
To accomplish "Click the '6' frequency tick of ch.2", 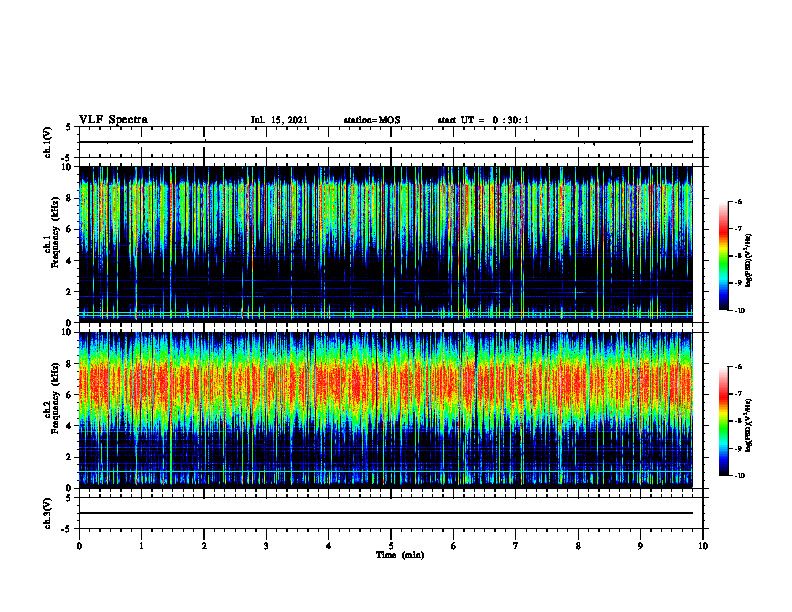I will pos(70,395).
